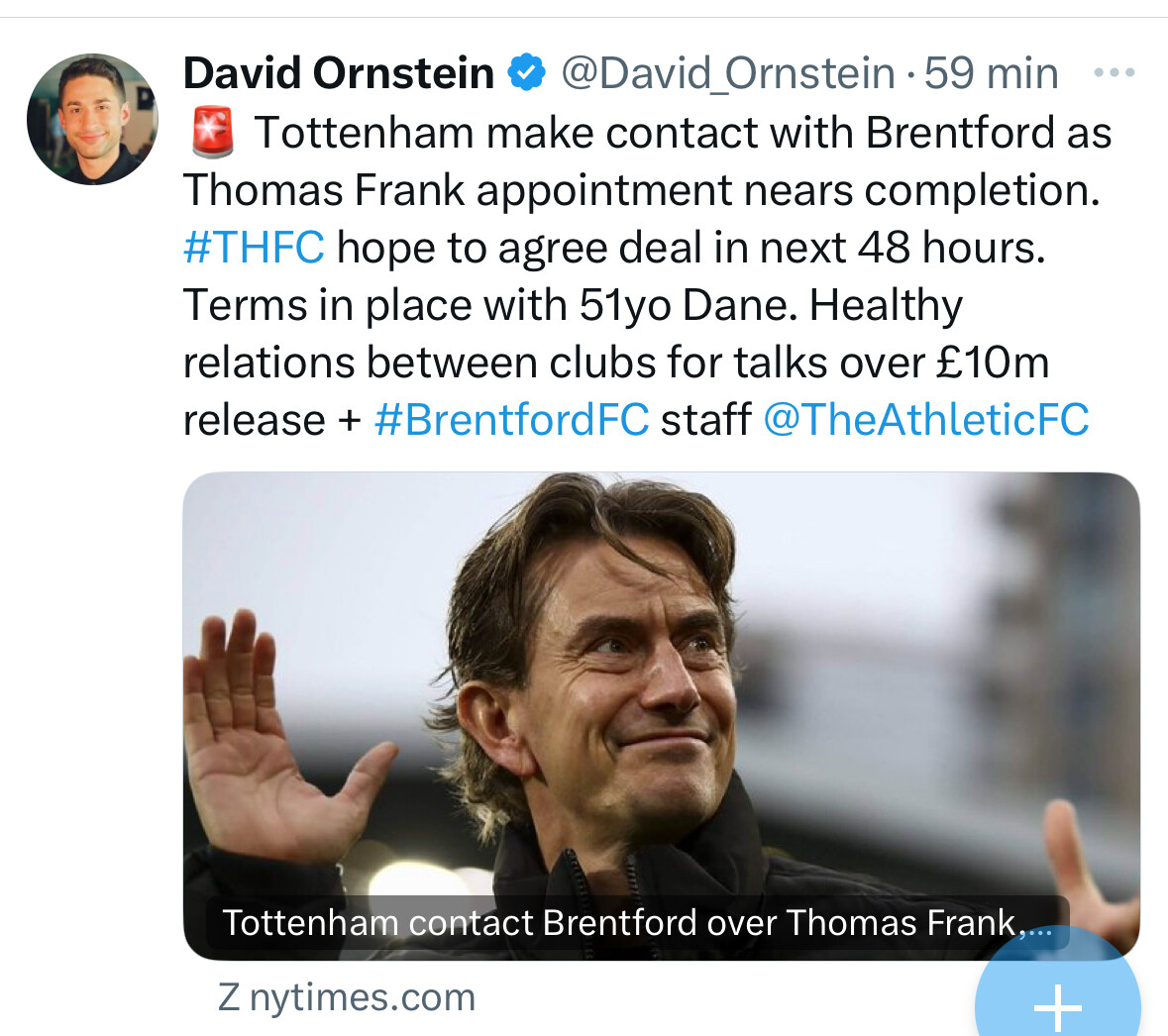
Task: Click the 'Tottenham make contact with Brentford' line
Action: [x=684, y=134]
